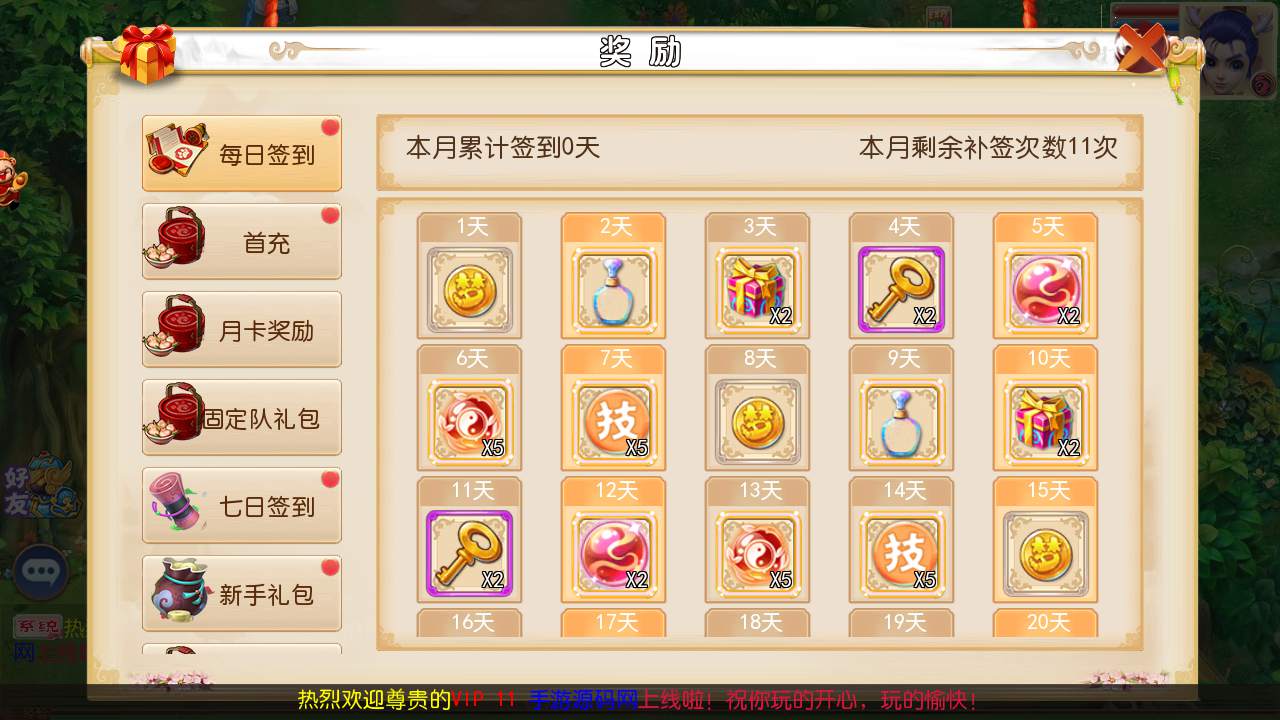This screenshot has width=1280, height=720.
Task: Select the day 15 gold coin reward
Action: pos(1045,553)
